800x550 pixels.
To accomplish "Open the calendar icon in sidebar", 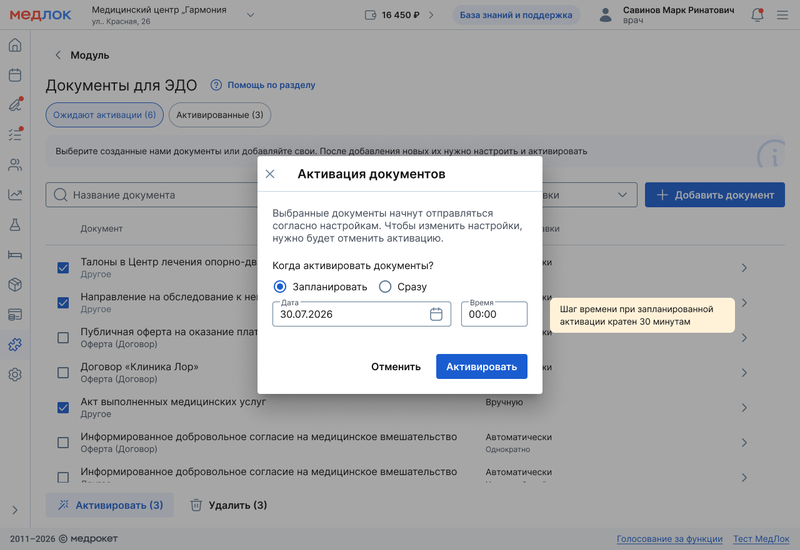I will click(15, 75).
